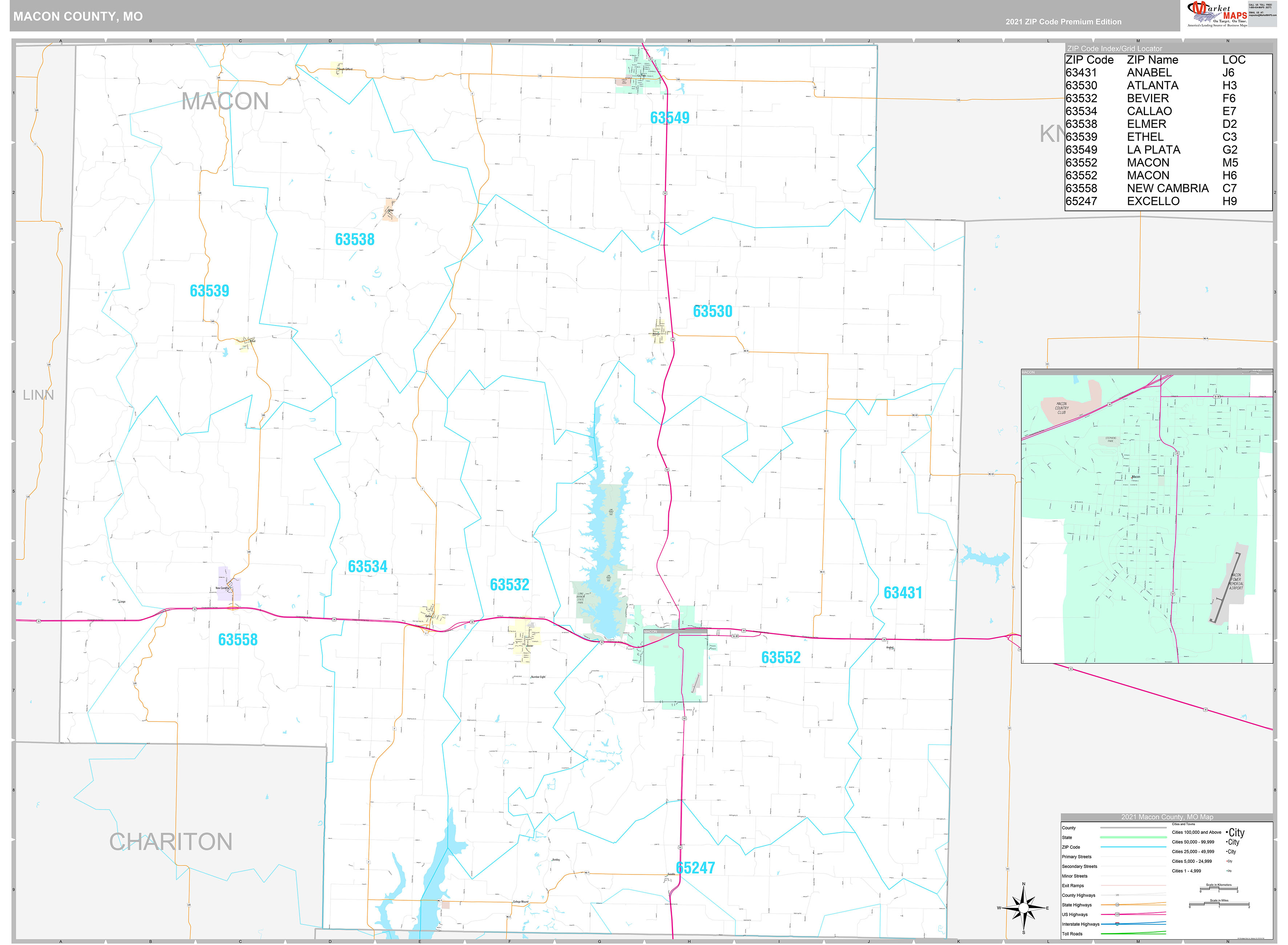Click the Minor Streets legend entry
This screenshot has height=945, width=1288.
click(1075, 876)
